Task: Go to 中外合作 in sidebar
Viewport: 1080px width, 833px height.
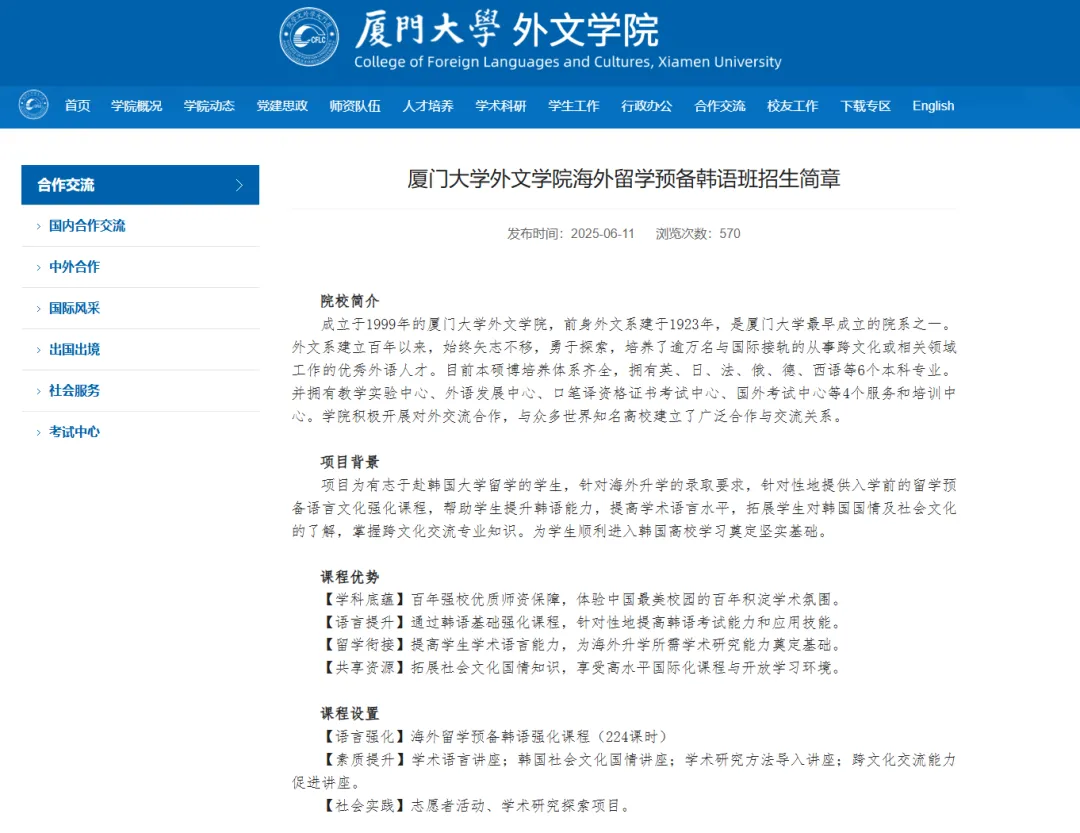Action: pos(74,267)
